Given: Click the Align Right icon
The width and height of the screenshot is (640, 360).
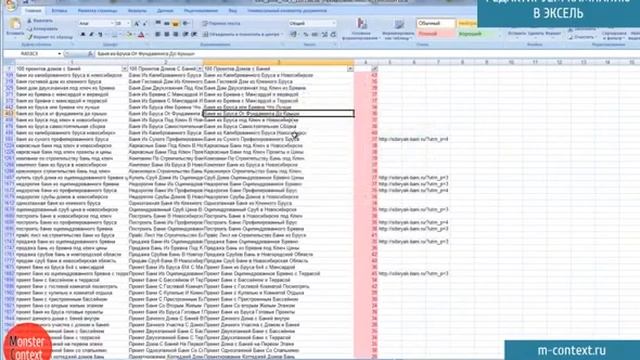Looking at the screenshot, I should (176, 34).
